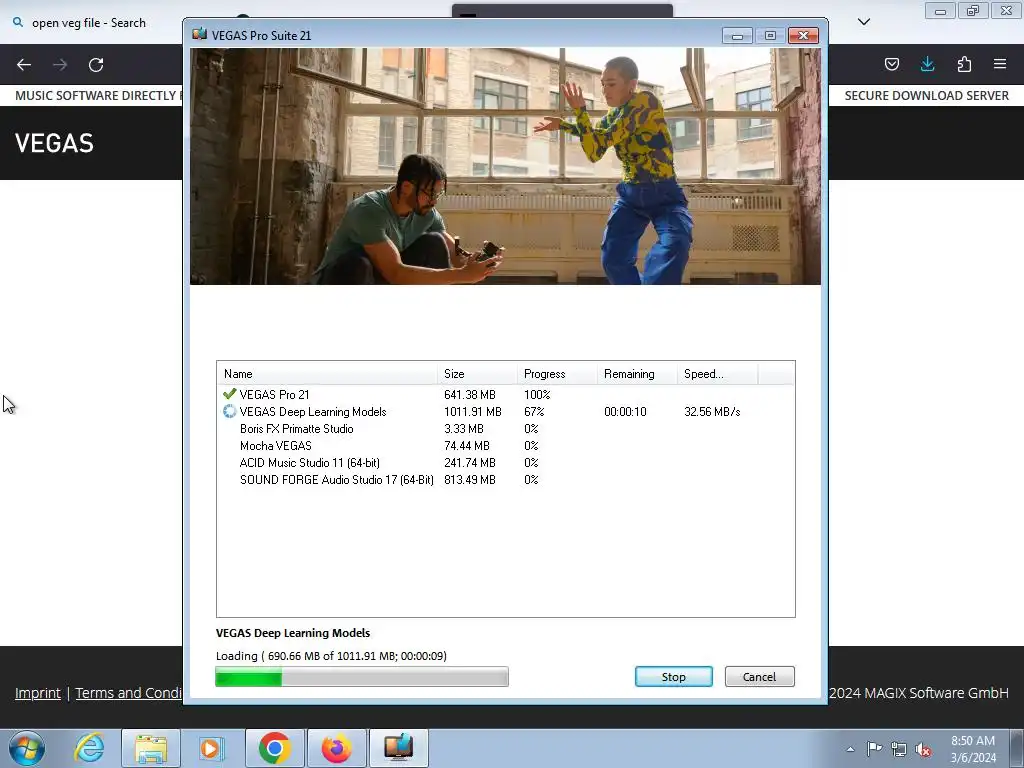Click the VEGAS installer taskbar icon
This screenshot has height=768, width=1024.
tap(398, 748)
